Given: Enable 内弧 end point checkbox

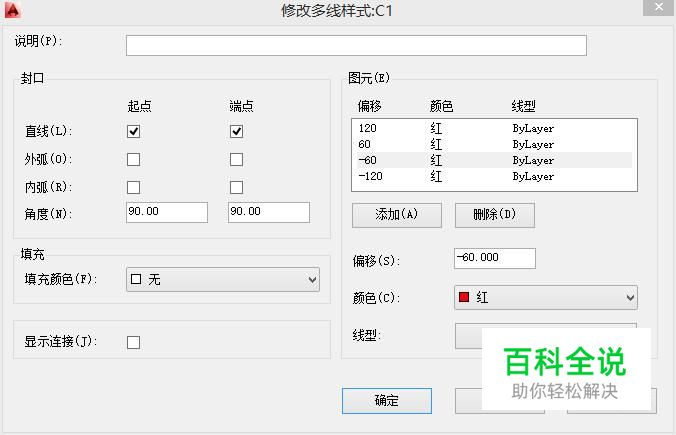Looking at the screenshot, I should tap(236, 187).
